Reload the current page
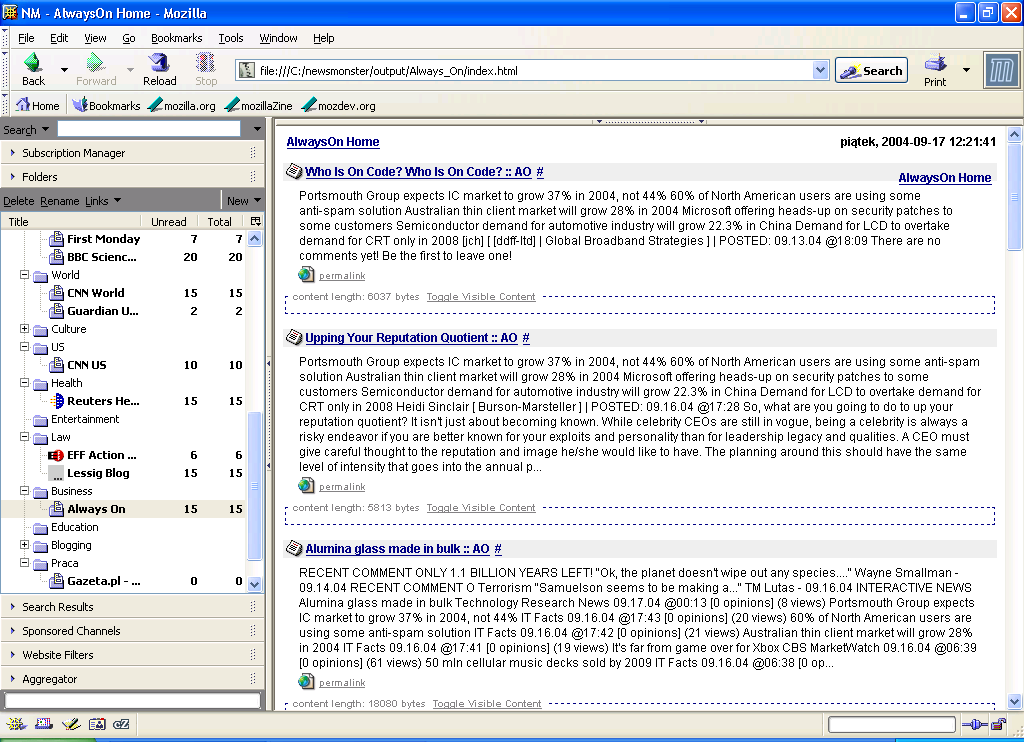The image size is (1024, 742). (x=159, y=69)
